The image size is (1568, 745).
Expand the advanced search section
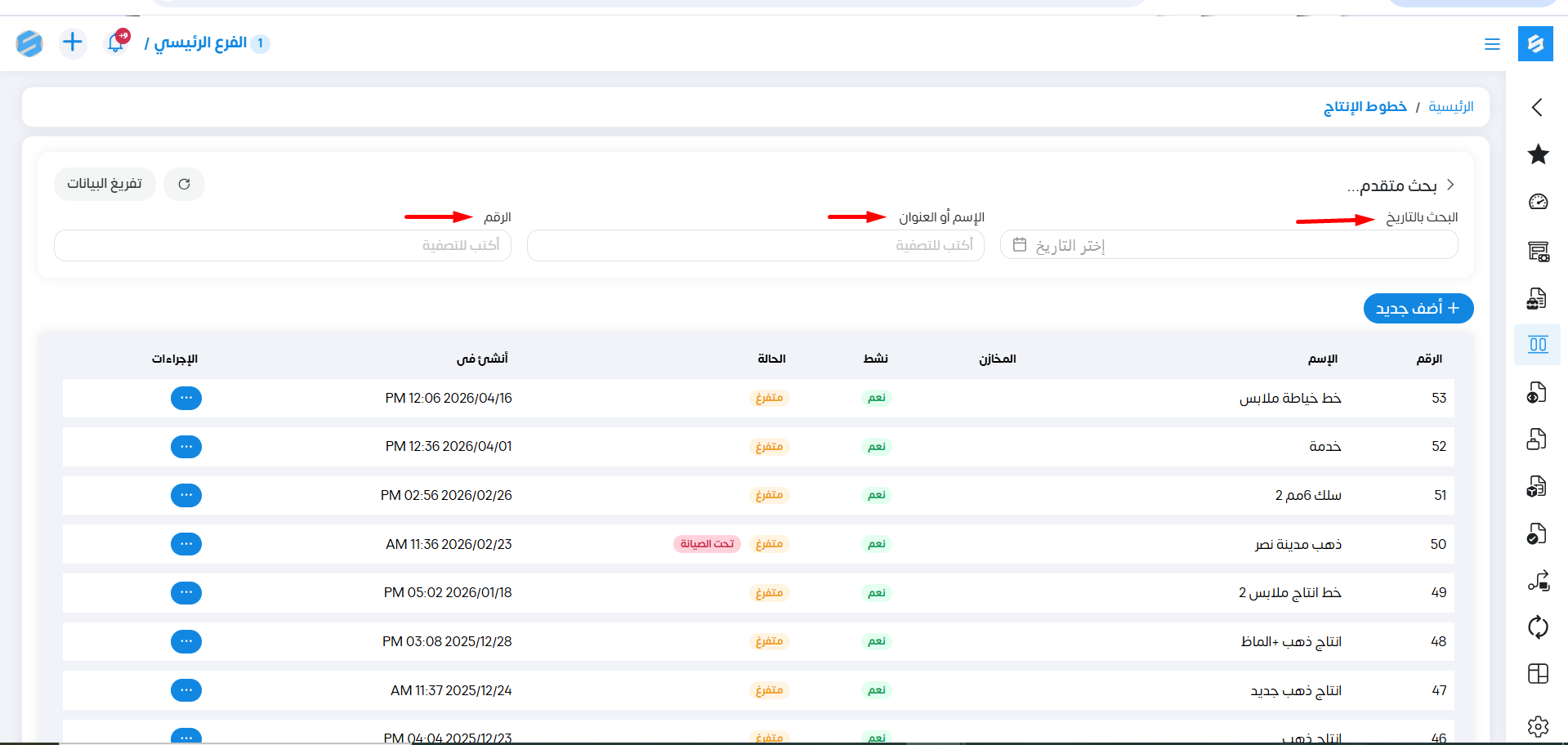(1400, 185)
